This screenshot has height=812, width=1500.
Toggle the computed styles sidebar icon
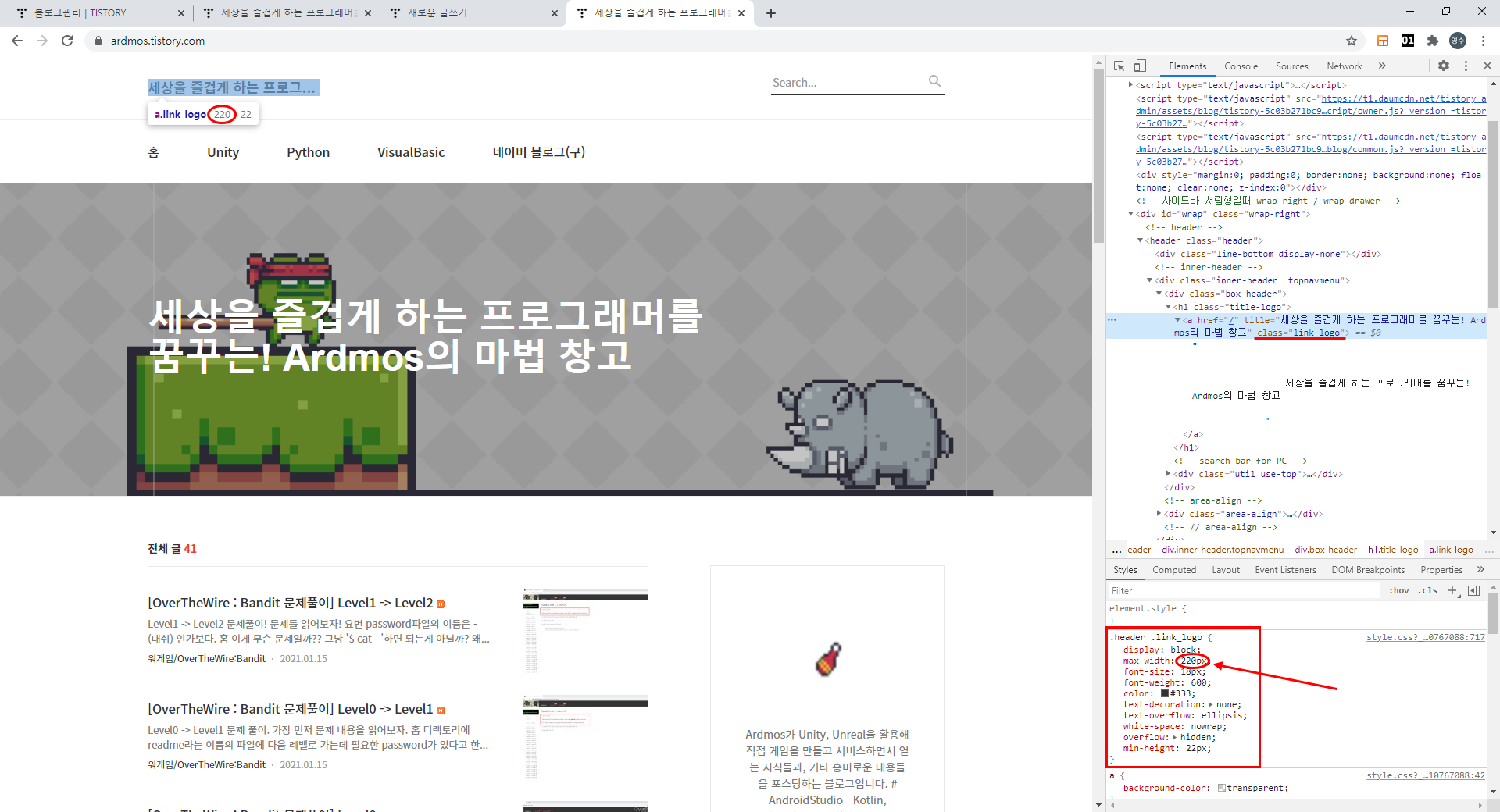1473,590
